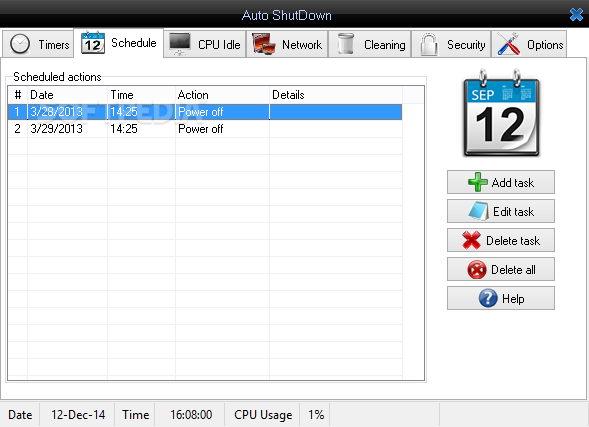This screenshot has width=589, height=427.
Task: Click the padlock icon on Security tab
Action: pos(429,44)
